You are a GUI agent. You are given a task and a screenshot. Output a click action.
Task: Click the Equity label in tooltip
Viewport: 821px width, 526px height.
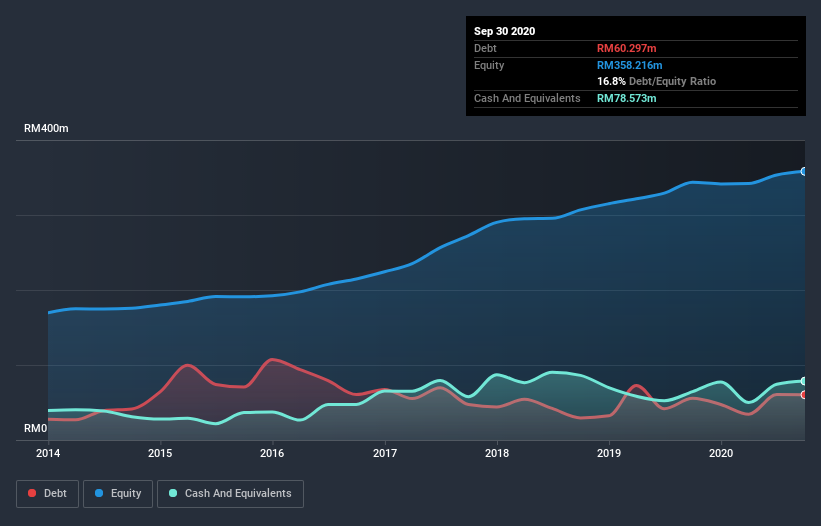click(x=489, y=65)
